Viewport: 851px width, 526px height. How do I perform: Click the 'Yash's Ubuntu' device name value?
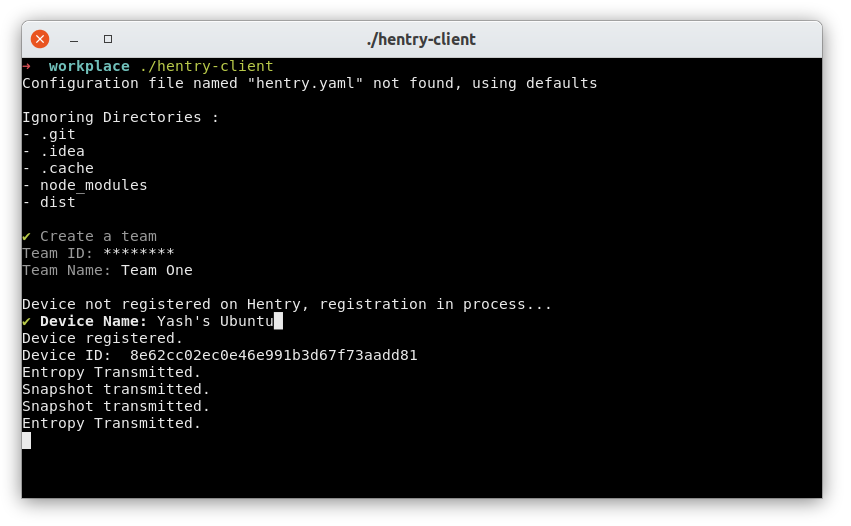coord(215,321)
